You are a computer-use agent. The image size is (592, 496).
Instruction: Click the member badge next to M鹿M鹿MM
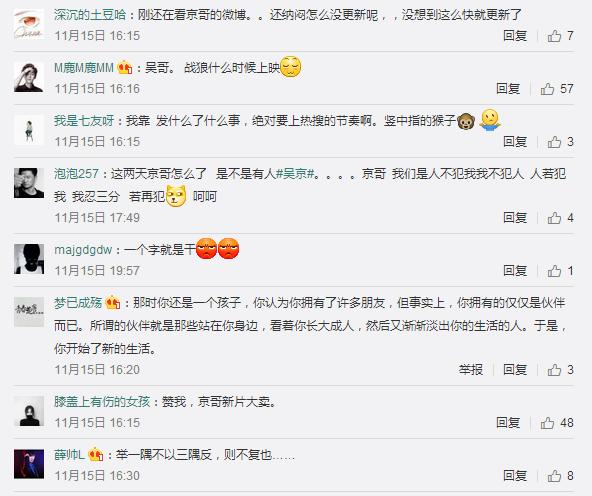(x=125, y=68)
